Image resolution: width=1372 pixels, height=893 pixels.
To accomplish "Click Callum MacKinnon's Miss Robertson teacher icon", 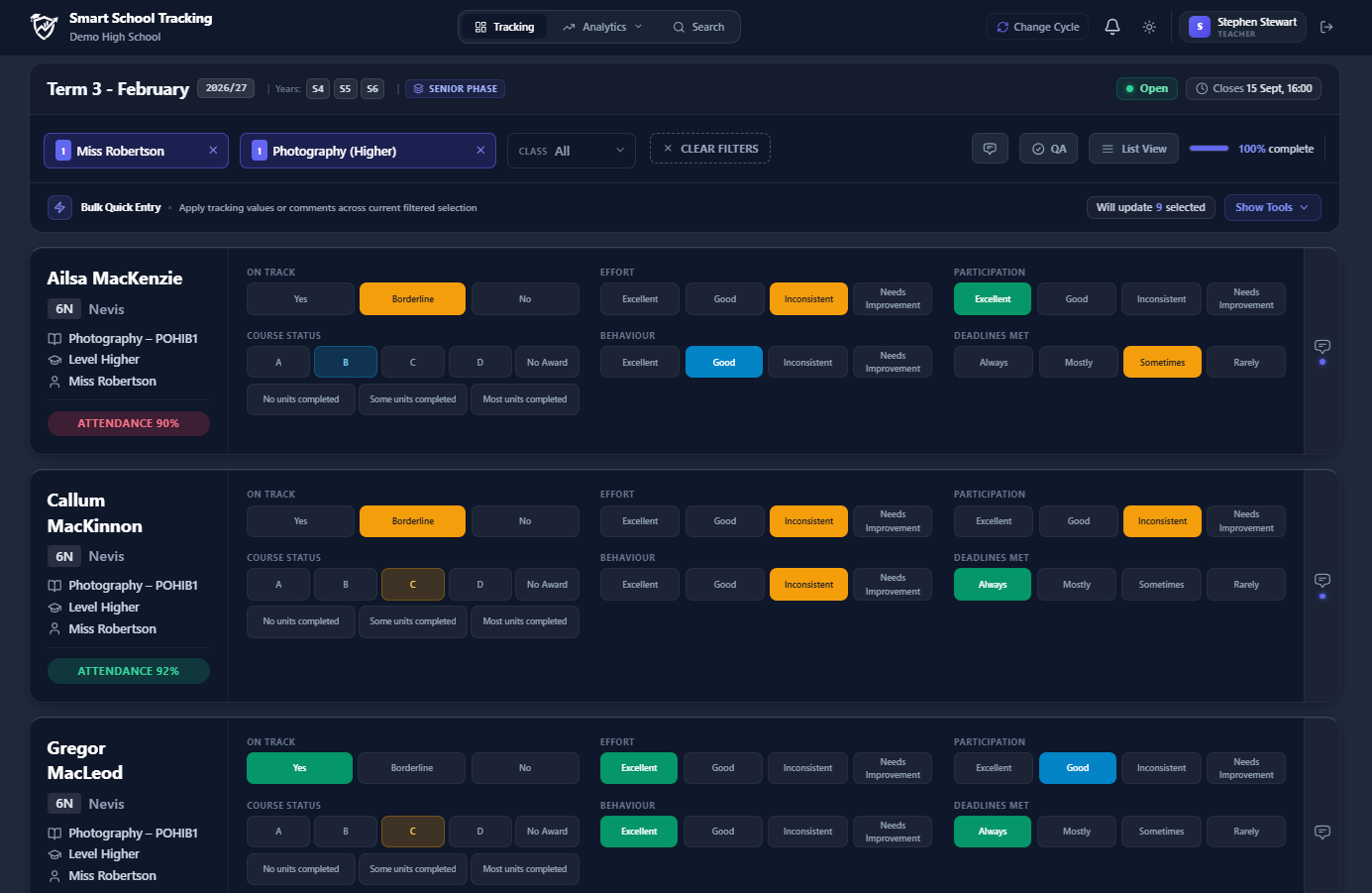I will tap(54, 629).
